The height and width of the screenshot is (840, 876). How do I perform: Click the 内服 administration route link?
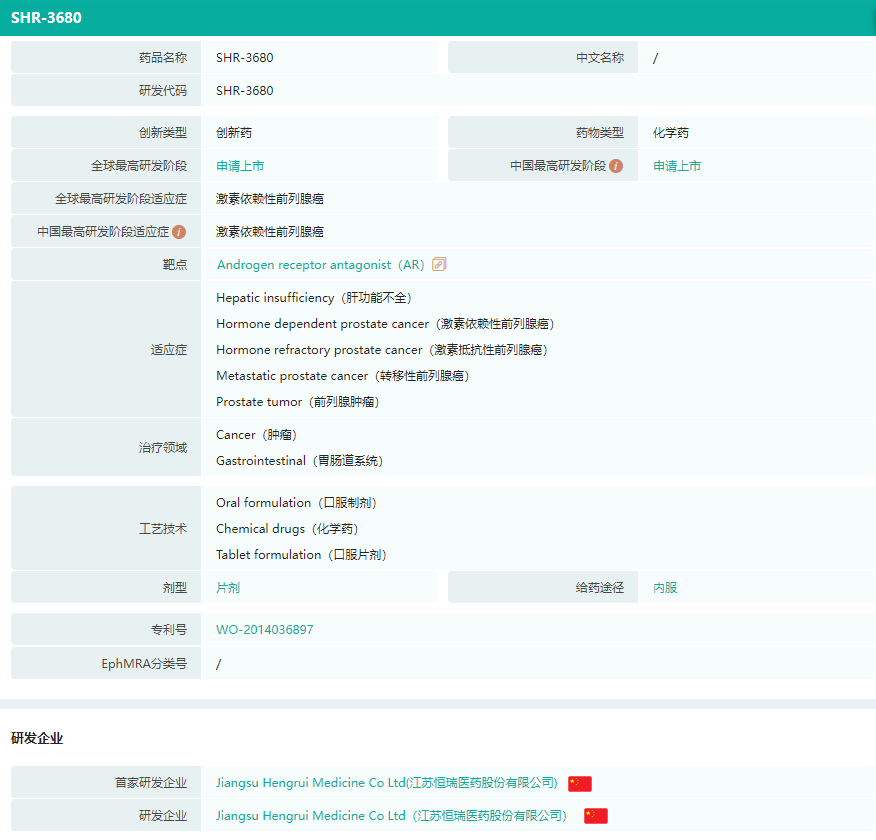665,588
